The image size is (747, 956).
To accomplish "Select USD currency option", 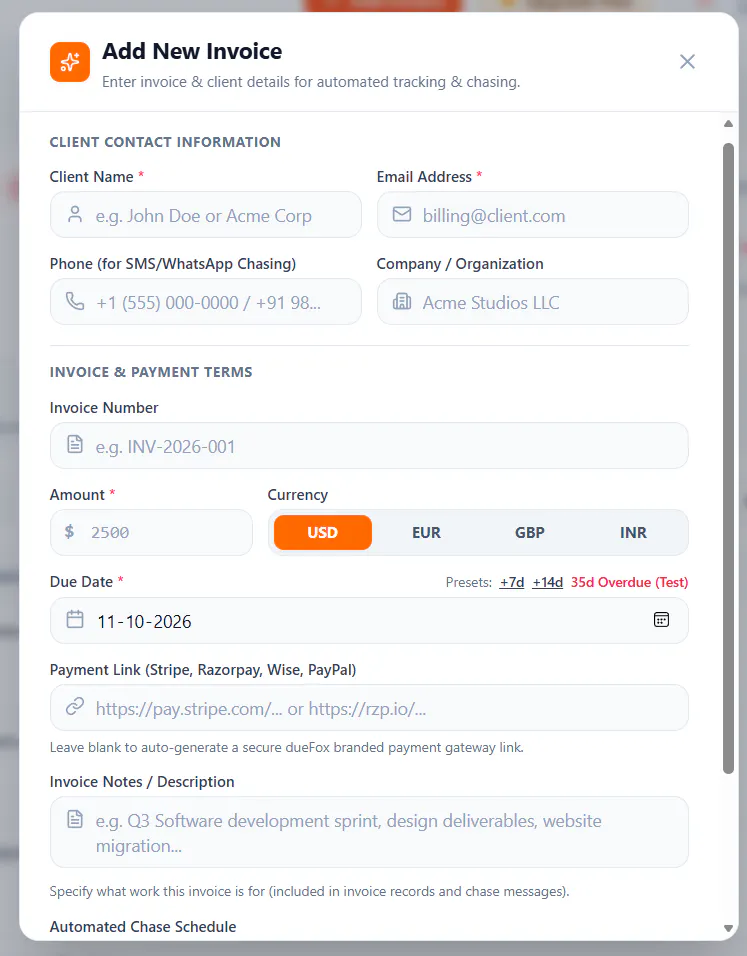I will 323,532.
